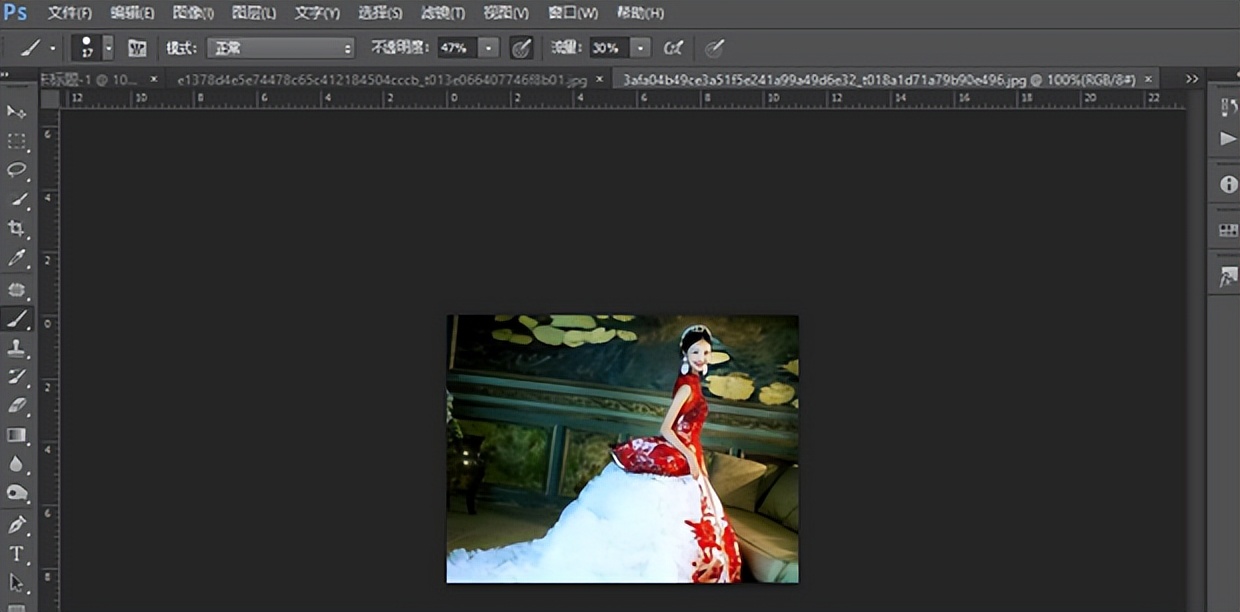Screen dimensions: 1240x612
Task: Click the flow 30% value field
Action: tap(605, 48)
